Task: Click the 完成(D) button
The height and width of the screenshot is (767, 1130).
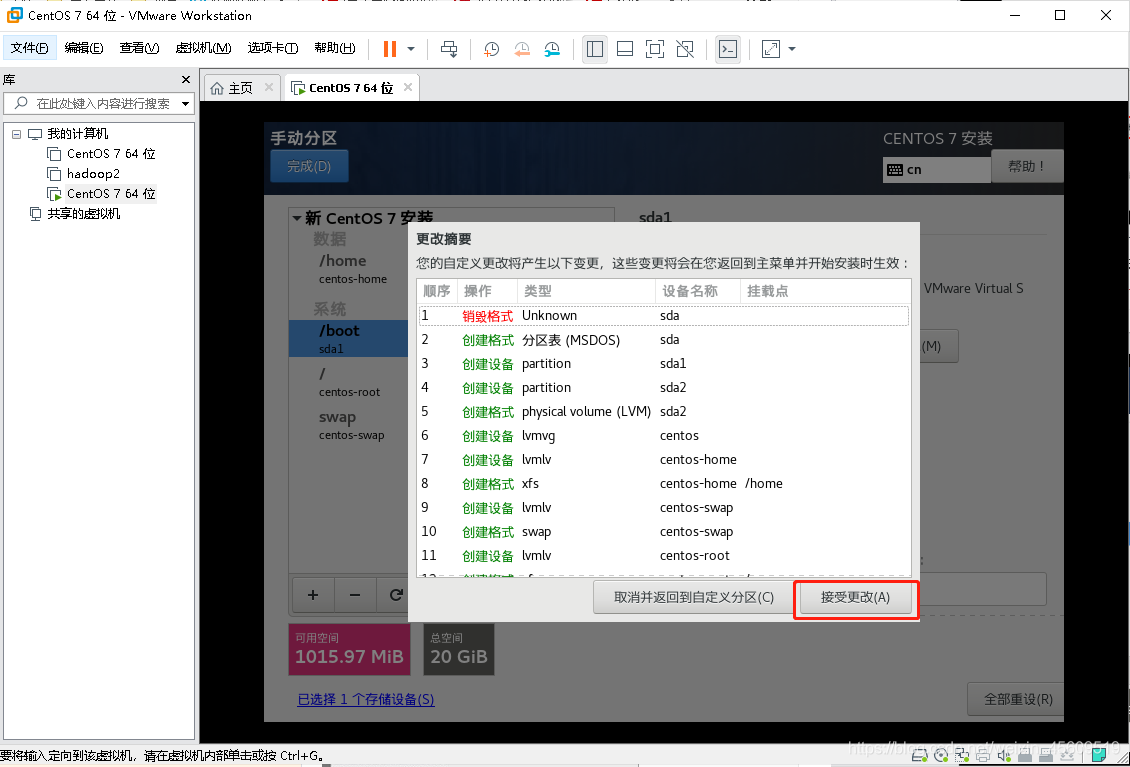Action: (309, 167)
